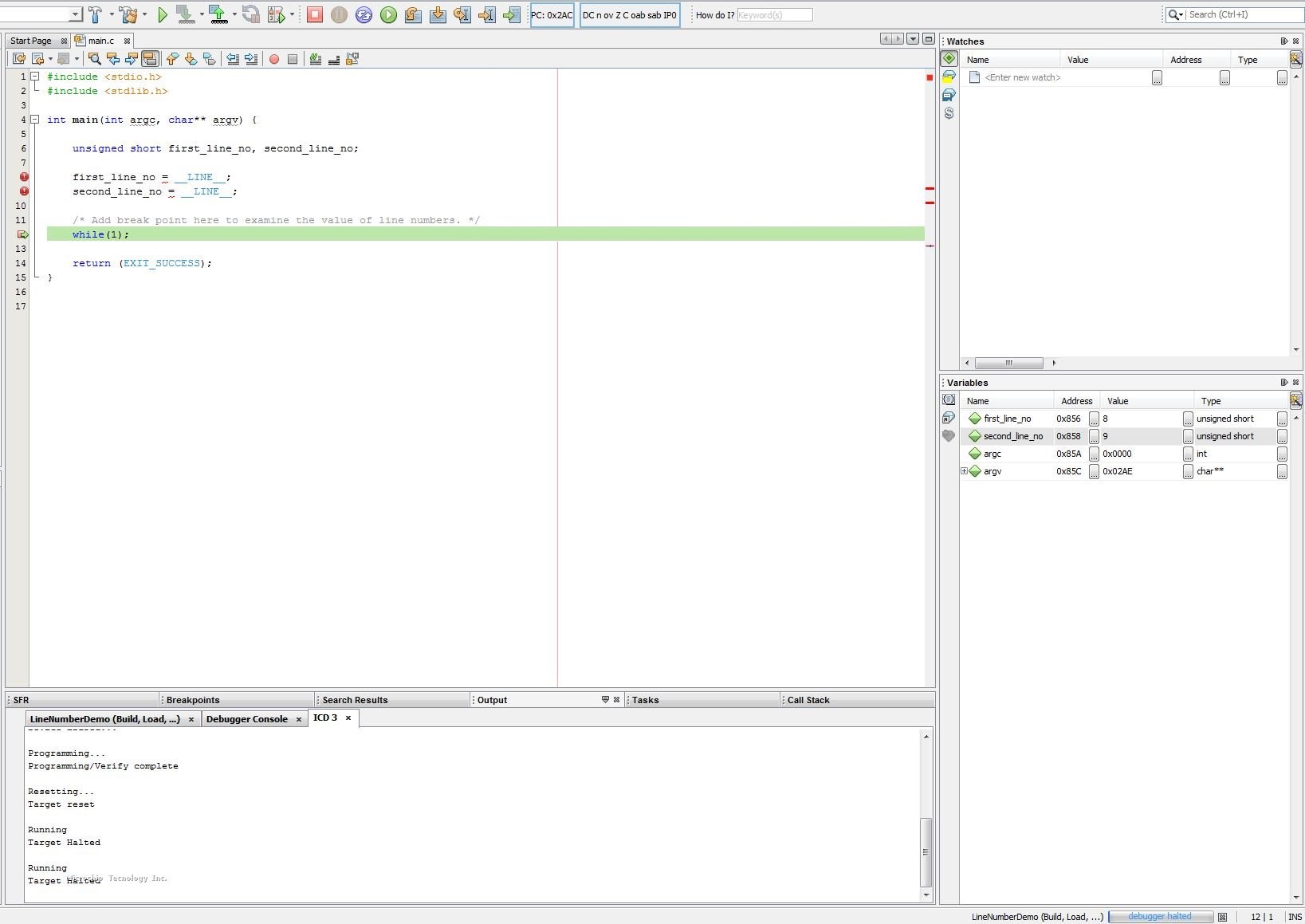Expand the argv variable tree node
This screenshot has width=1305, height=924.
pyautogui.click(x=964, y=471)
